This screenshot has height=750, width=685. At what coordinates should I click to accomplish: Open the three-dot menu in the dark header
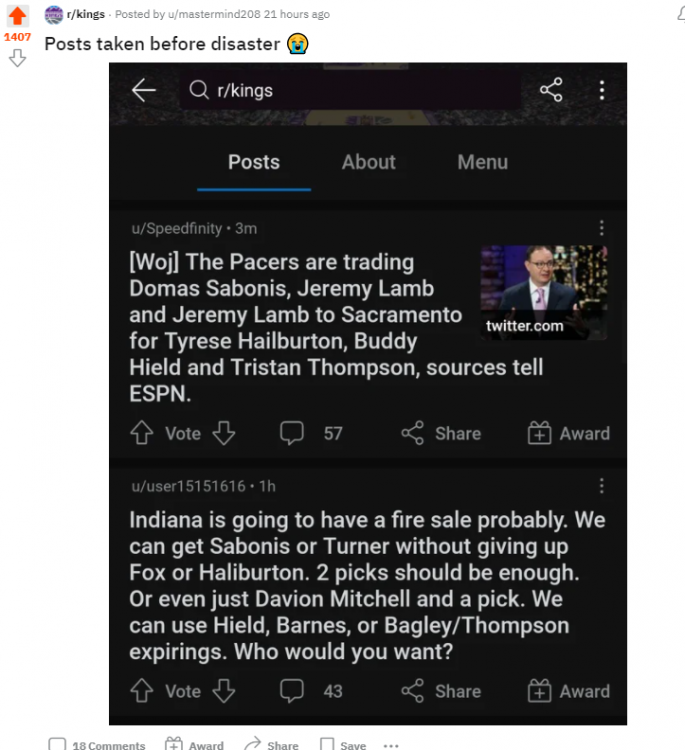(602, 90)
